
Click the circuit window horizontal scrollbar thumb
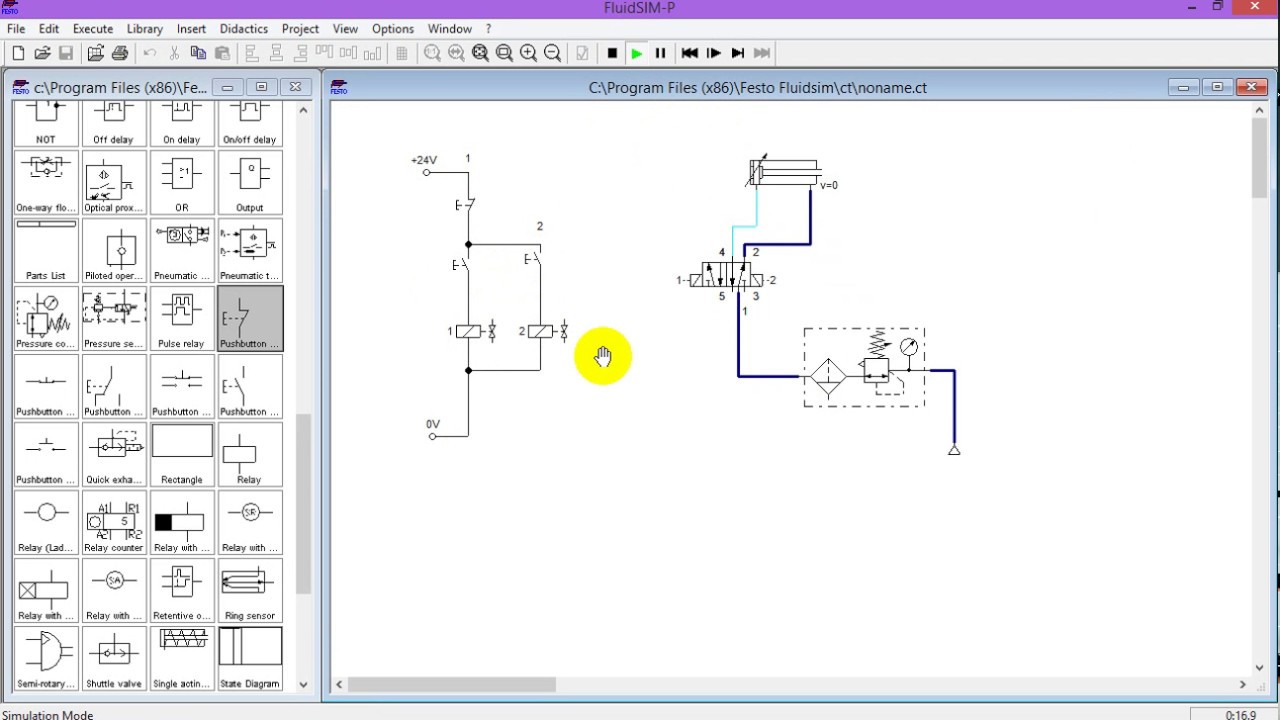tap(451, 685)
